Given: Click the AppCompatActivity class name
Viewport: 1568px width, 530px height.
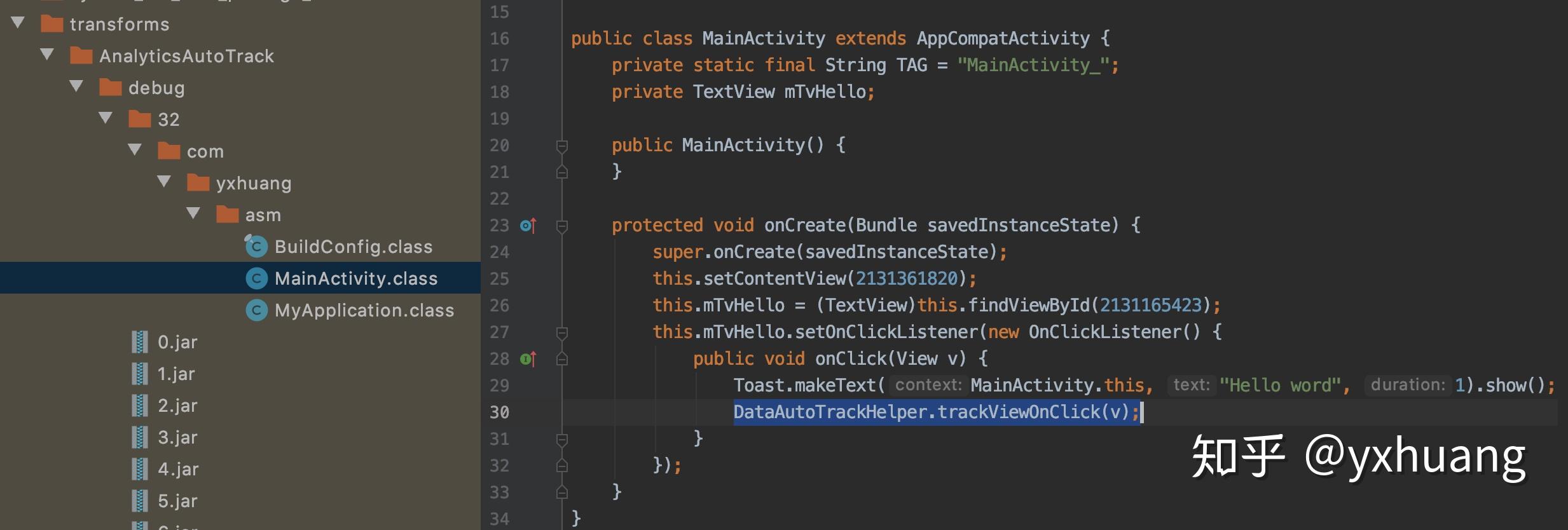Looking at the screenshot, I should pyautogui.click(x=1003, y=38).
